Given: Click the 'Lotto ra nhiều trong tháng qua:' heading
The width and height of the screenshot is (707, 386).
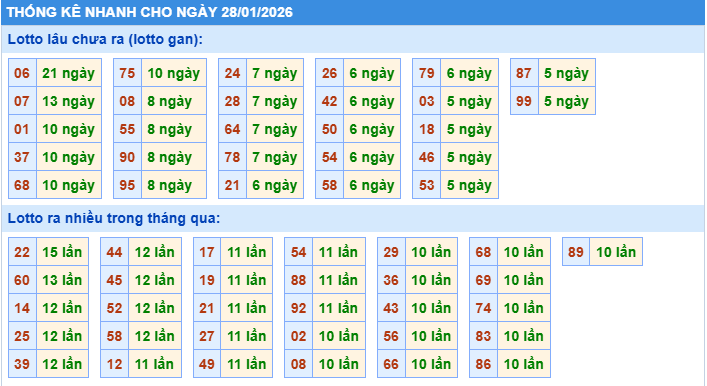Looking at the screenshot, I should 114,218.
